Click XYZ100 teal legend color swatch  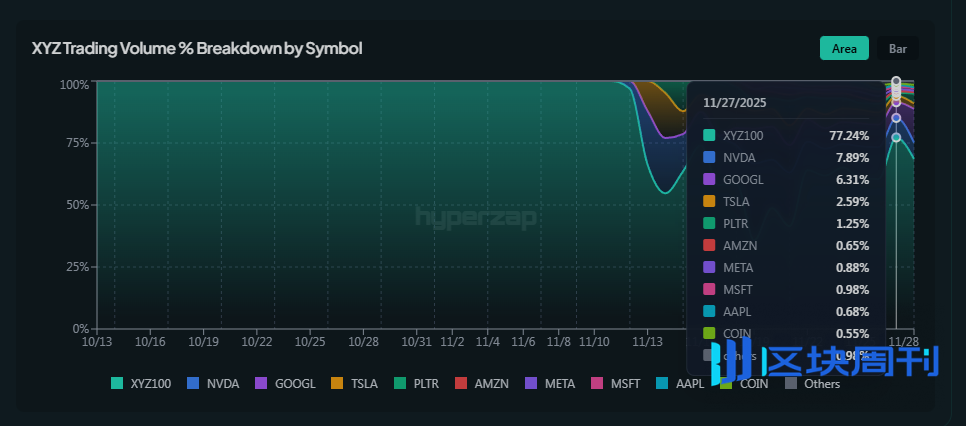click(117, 383)
